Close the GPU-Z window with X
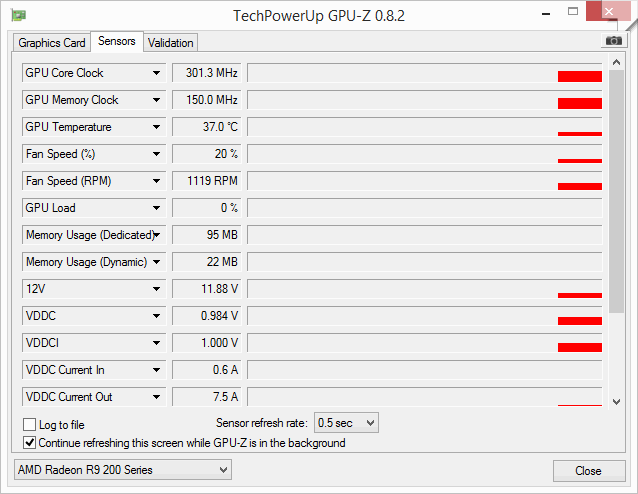638x494 pixels. point(608,11)
